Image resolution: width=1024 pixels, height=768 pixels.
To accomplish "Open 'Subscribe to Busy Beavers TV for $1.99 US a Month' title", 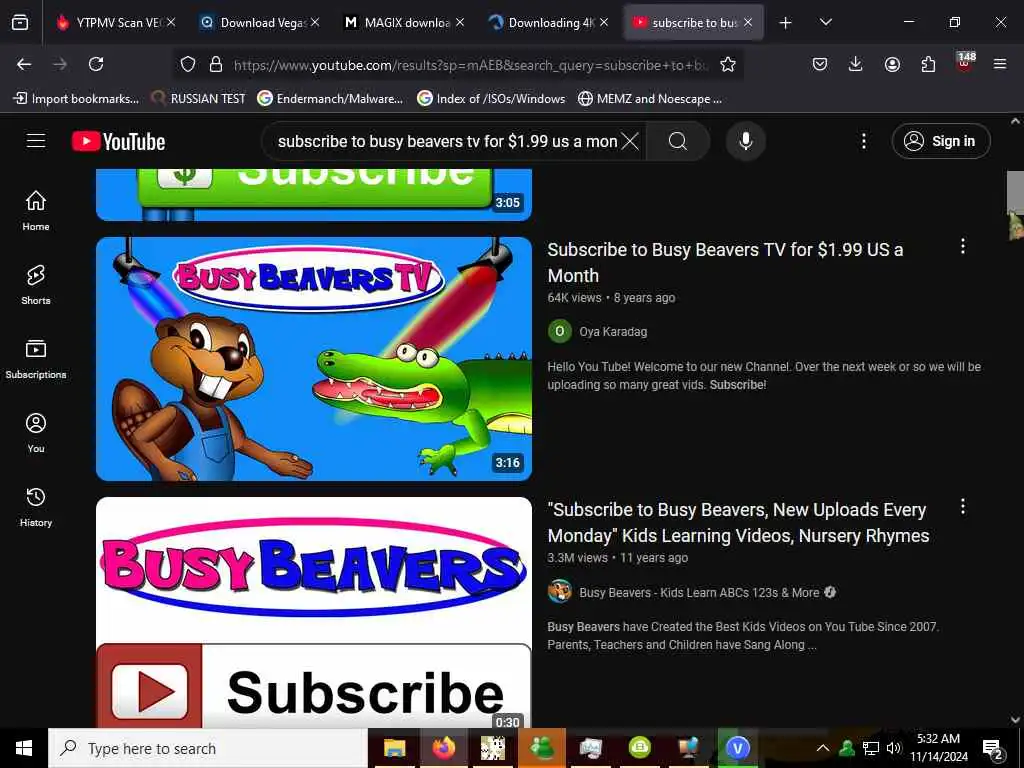I will pyautogui.click(x=725, y=263).
